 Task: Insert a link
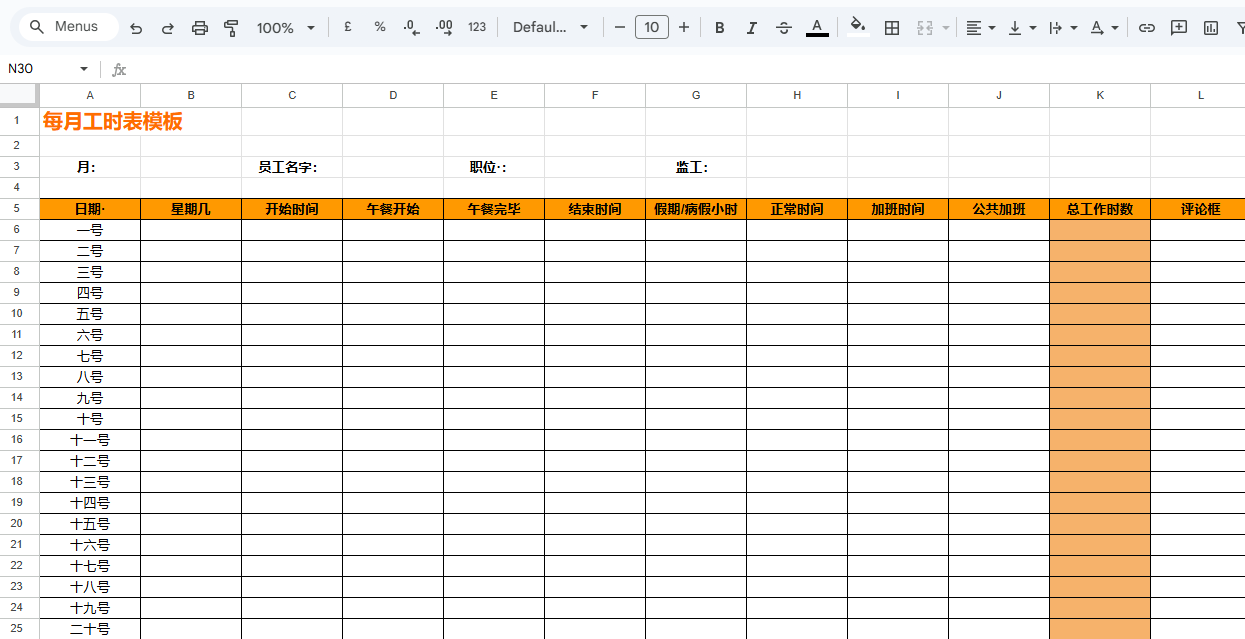coord(1147,28)
